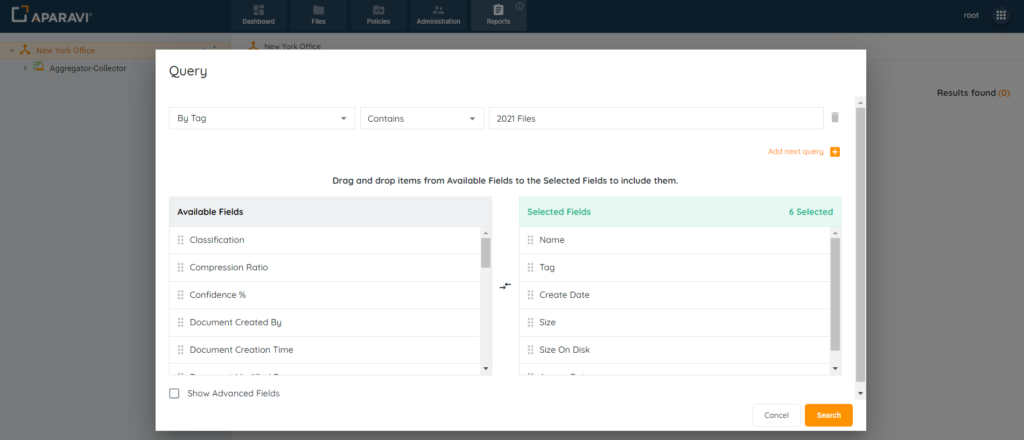Click the swap arrows between field lists
Screen dimensions: 1024x440
(x=505, y=286)
